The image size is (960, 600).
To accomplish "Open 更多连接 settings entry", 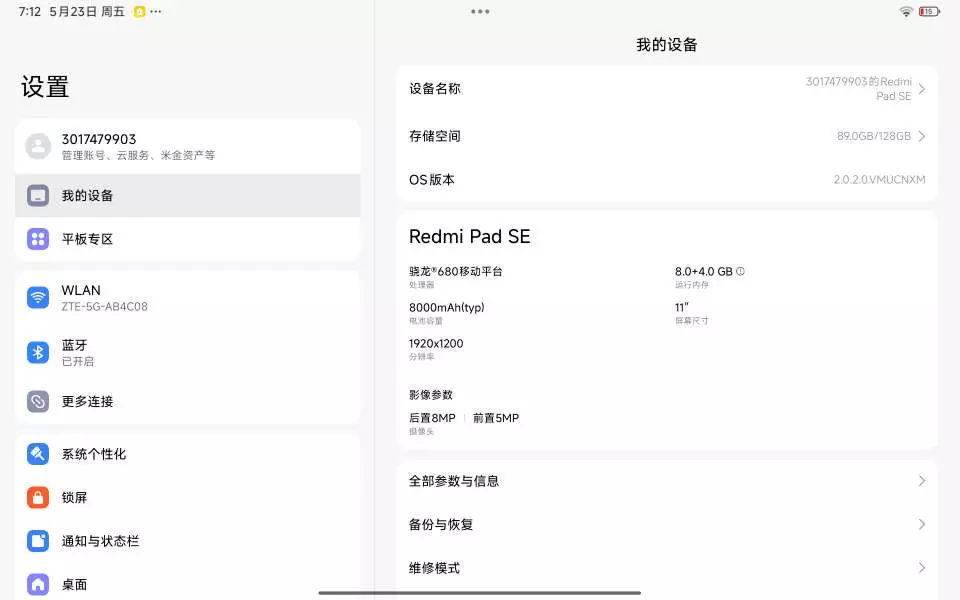I will point(187,402).
